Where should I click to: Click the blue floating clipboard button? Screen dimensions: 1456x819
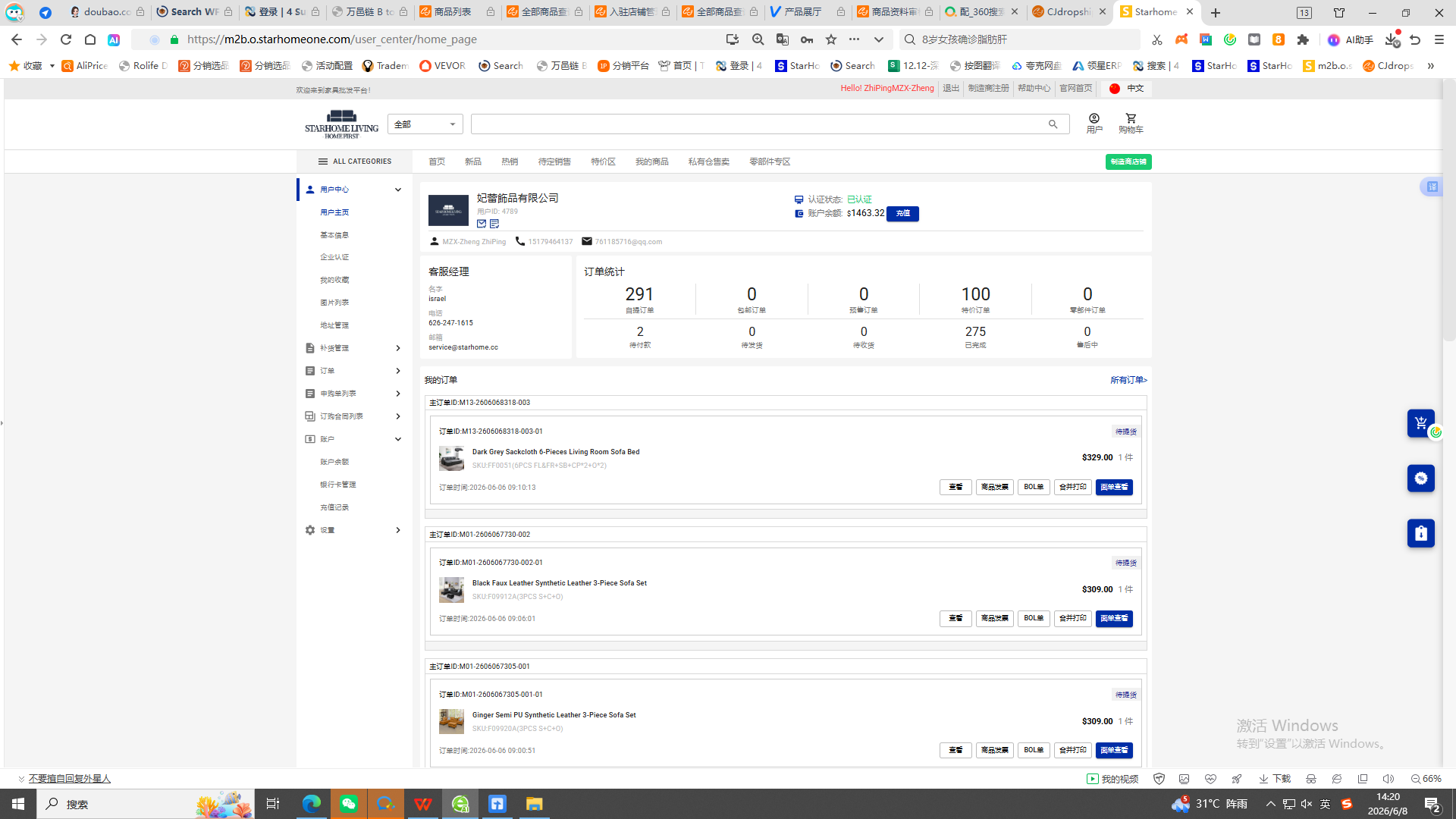(1421, 533)
